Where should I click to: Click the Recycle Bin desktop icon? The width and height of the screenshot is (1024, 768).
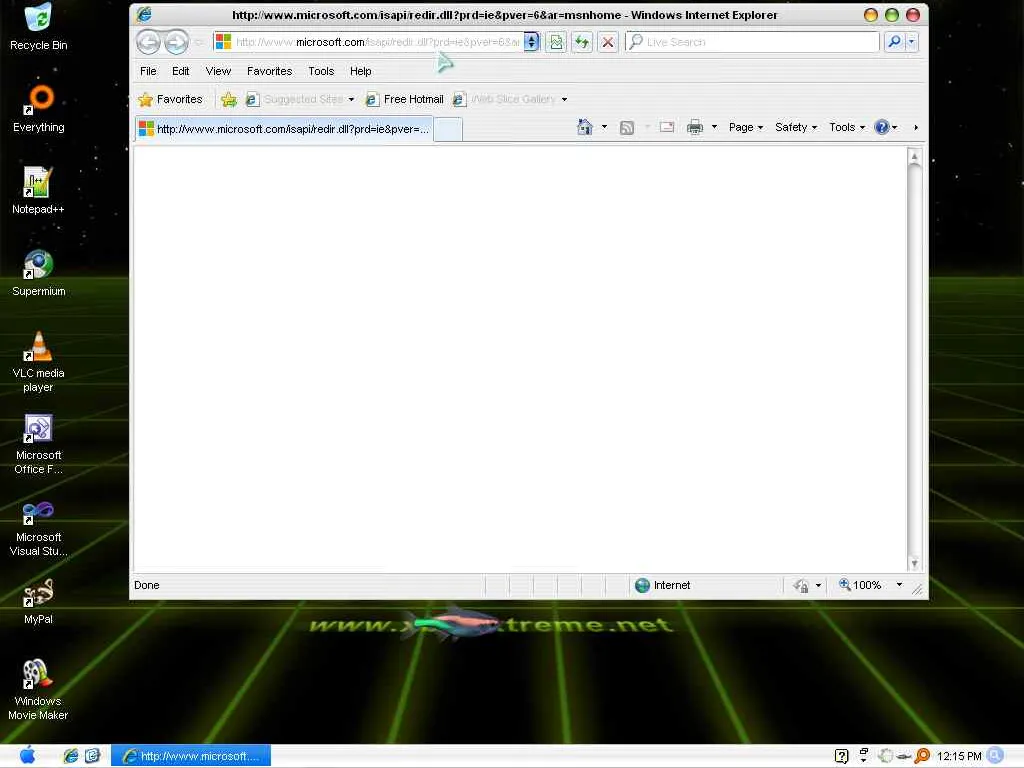[39, 27]
